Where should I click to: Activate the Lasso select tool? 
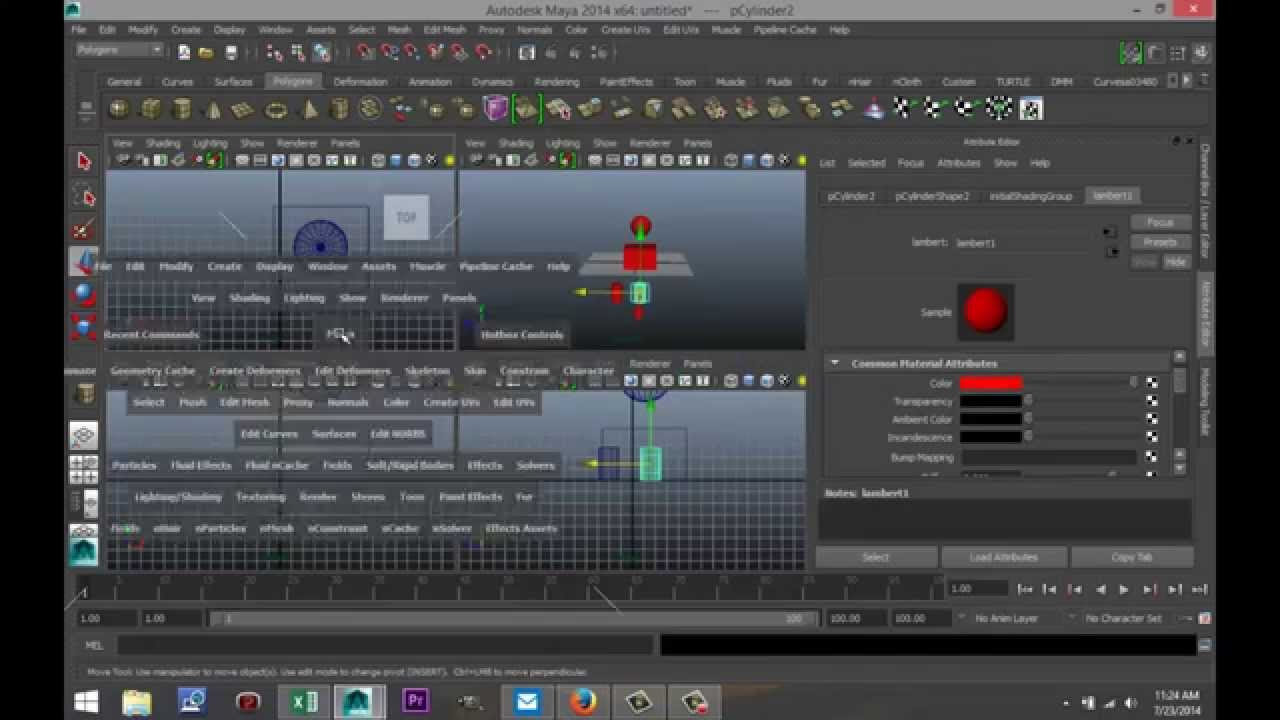coord(84,196)
